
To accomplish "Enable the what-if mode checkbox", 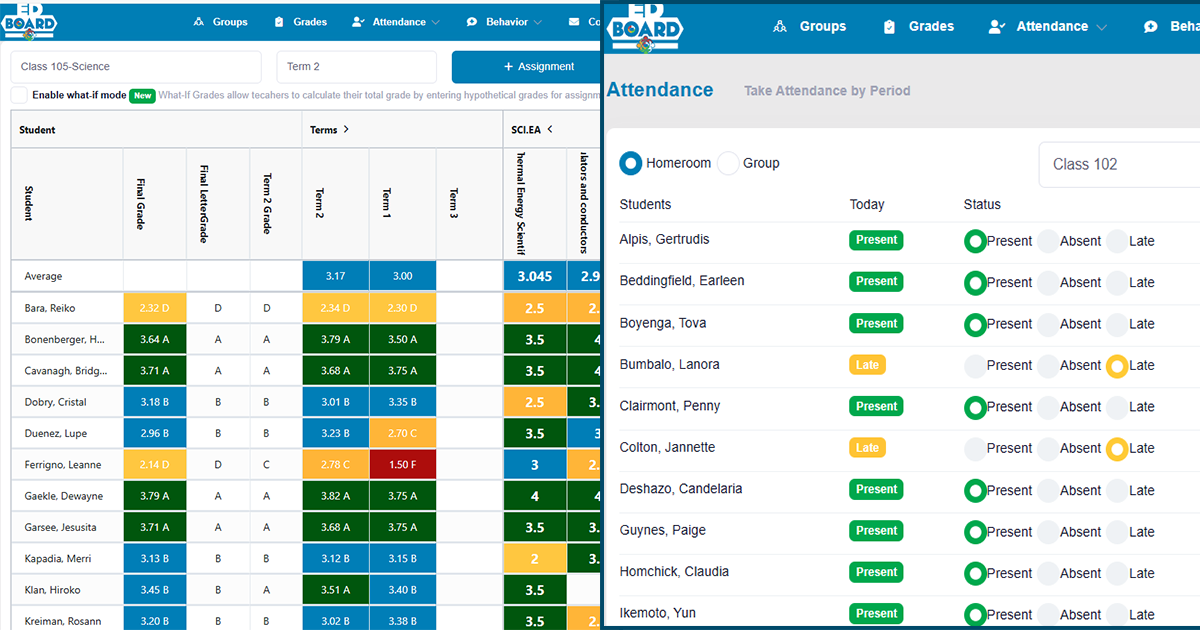I will coord(19,95).
